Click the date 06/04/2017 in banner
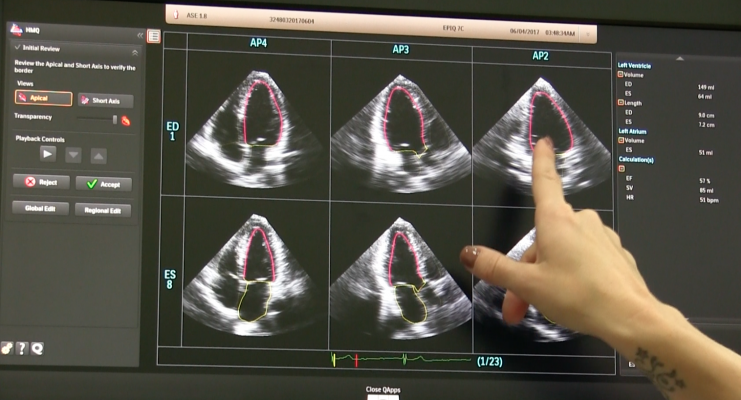The image size is (741, 400). pos(525,32)
